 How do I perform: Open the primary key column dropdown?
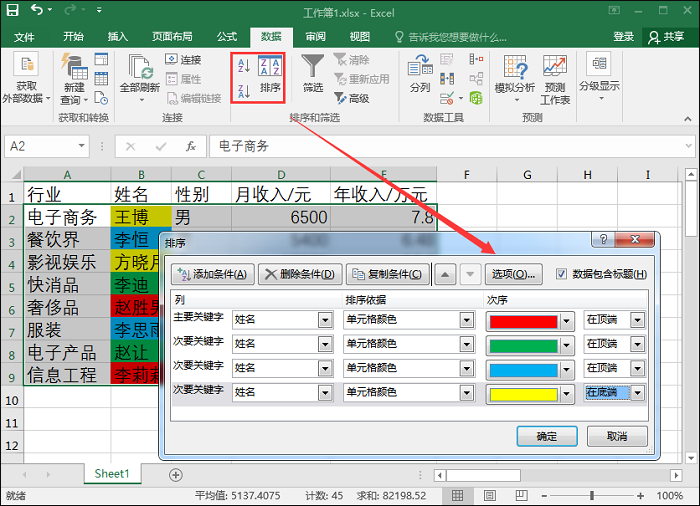(x=324, y=320)
